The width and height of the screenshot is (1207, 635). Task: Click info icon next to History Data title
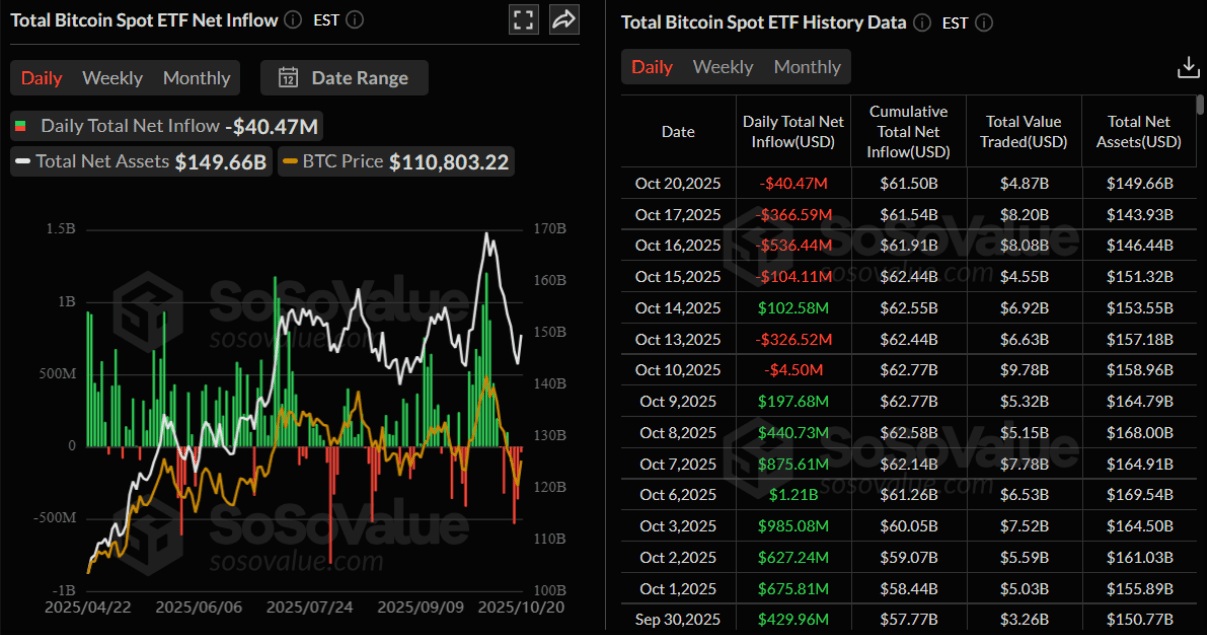pyautogui.click(x=922, y=22)
